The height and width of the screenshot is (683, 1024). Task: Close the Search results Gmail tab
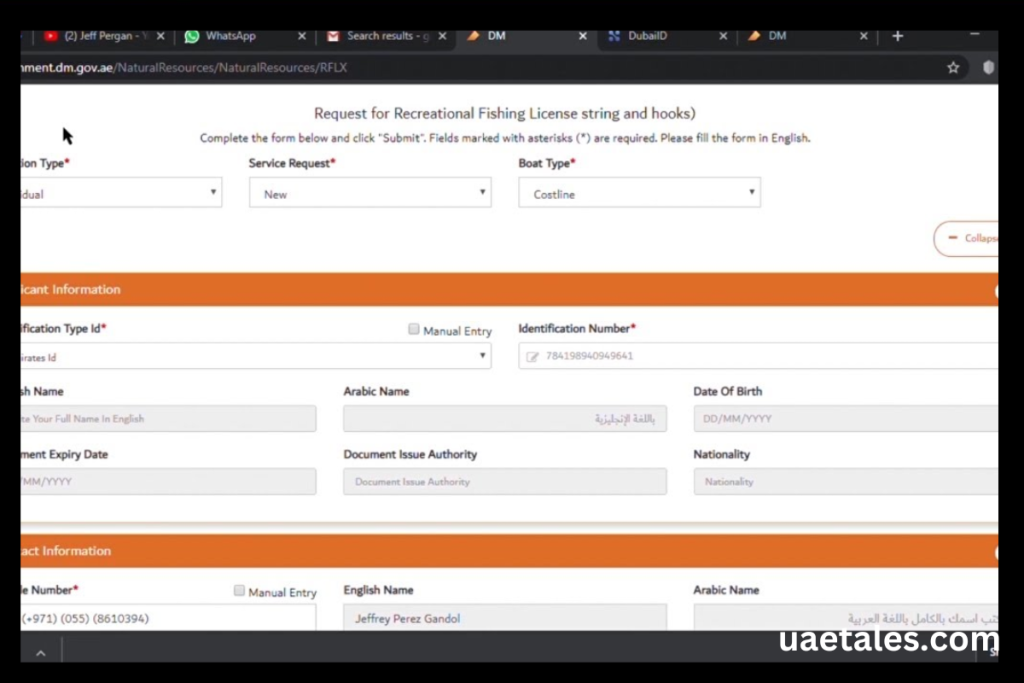442,36
